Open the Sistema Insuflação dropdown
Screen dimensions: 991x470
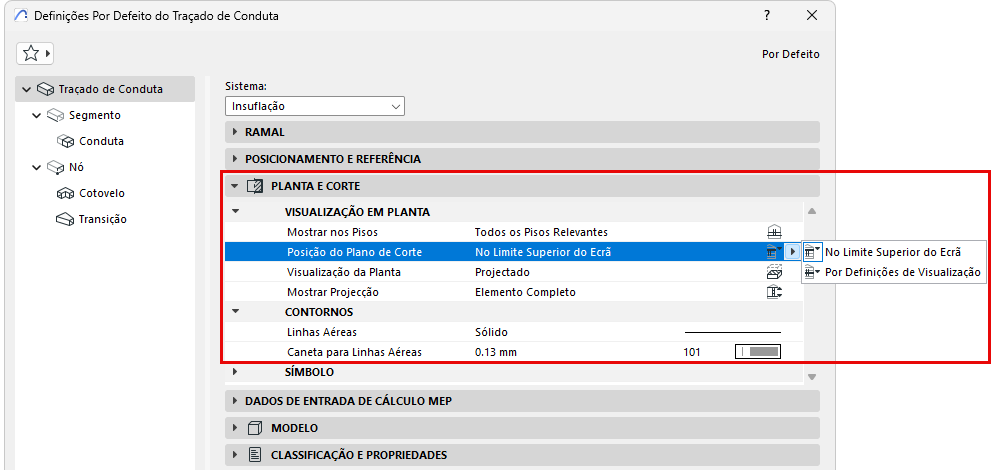point(315,106)
